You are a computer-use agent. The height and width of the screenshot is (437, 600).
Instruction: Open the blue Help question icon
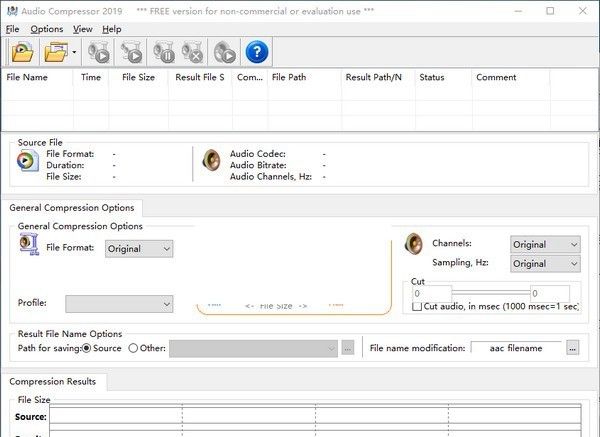pyautogui.click(x=257, y=52)
